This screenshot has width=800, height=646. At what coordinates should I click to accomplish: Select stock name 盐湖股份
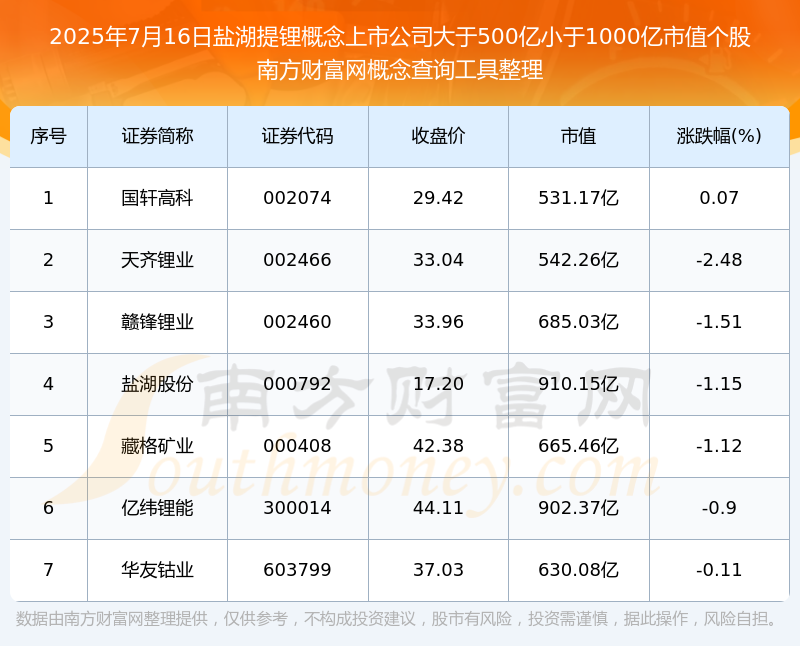tap(157, 384)
